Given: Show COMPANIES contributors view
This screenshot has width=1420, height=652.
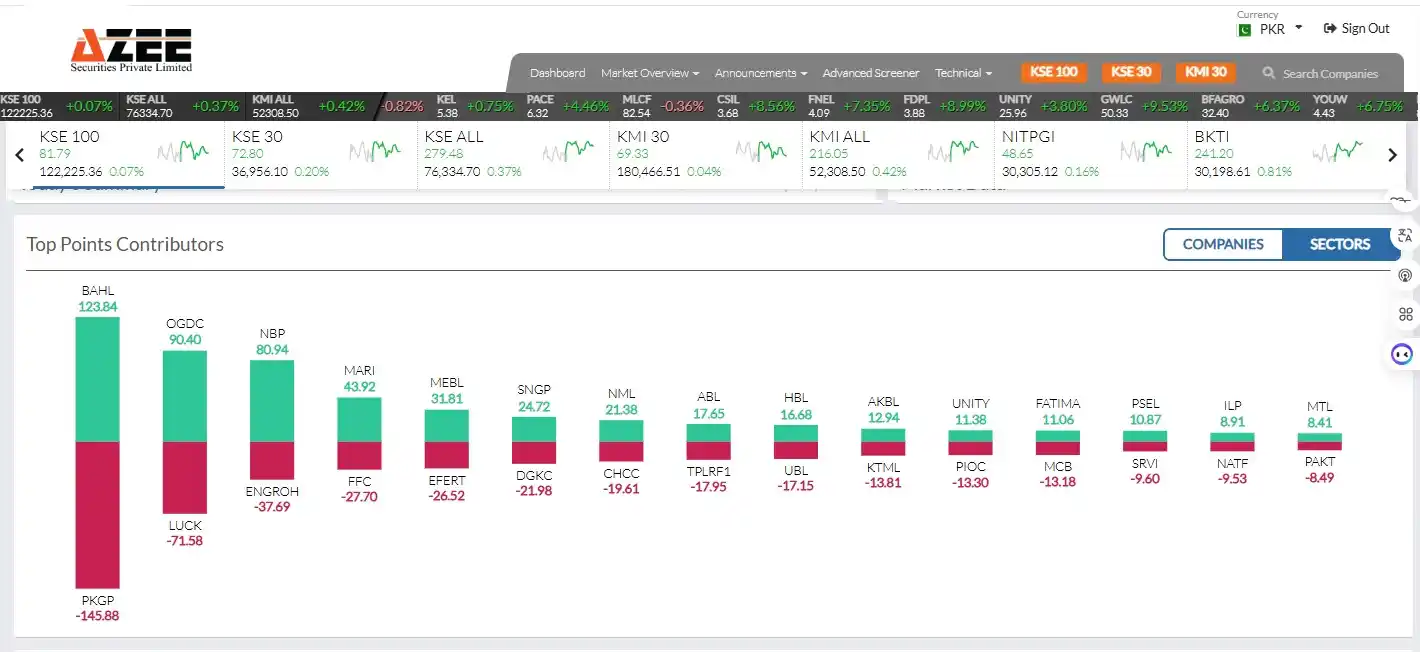Looking at the screenshot, I should 1223,244.
